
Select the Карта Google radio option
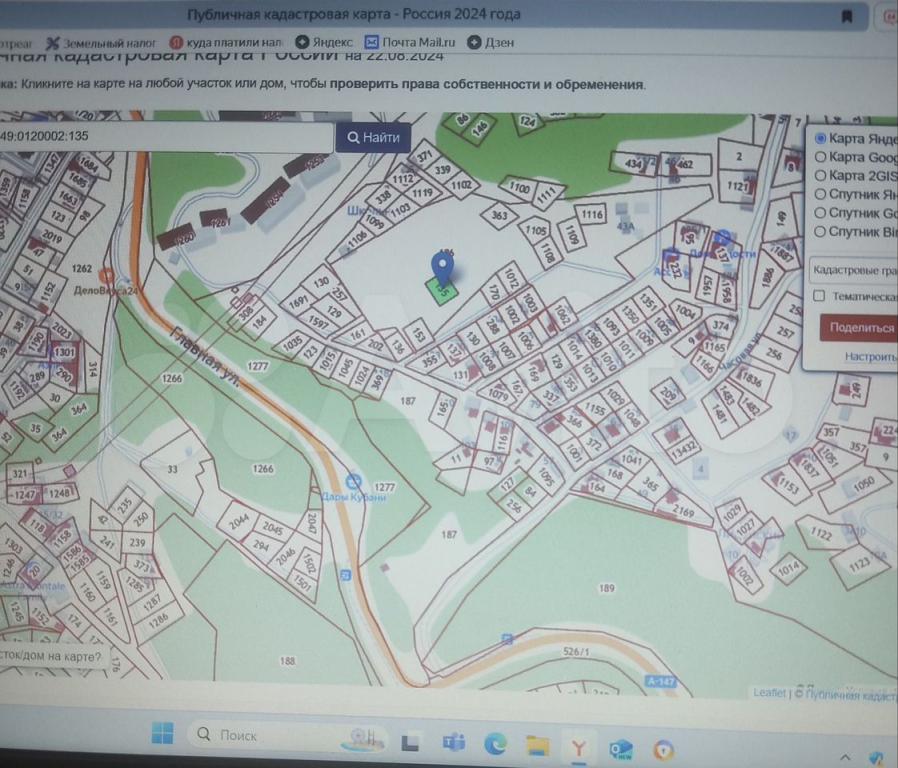(821, 157)
